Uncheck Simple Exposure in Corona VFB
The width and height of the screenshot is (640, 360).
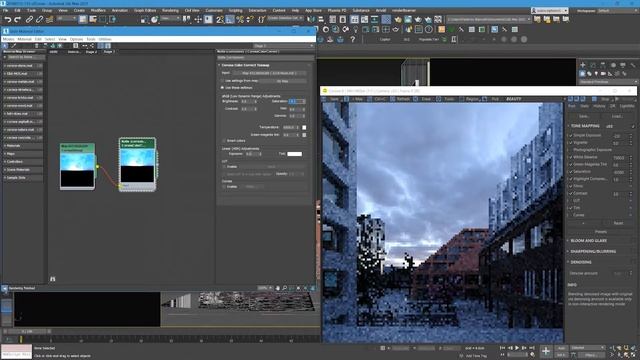pyautogui.click(x=571, y=136)
